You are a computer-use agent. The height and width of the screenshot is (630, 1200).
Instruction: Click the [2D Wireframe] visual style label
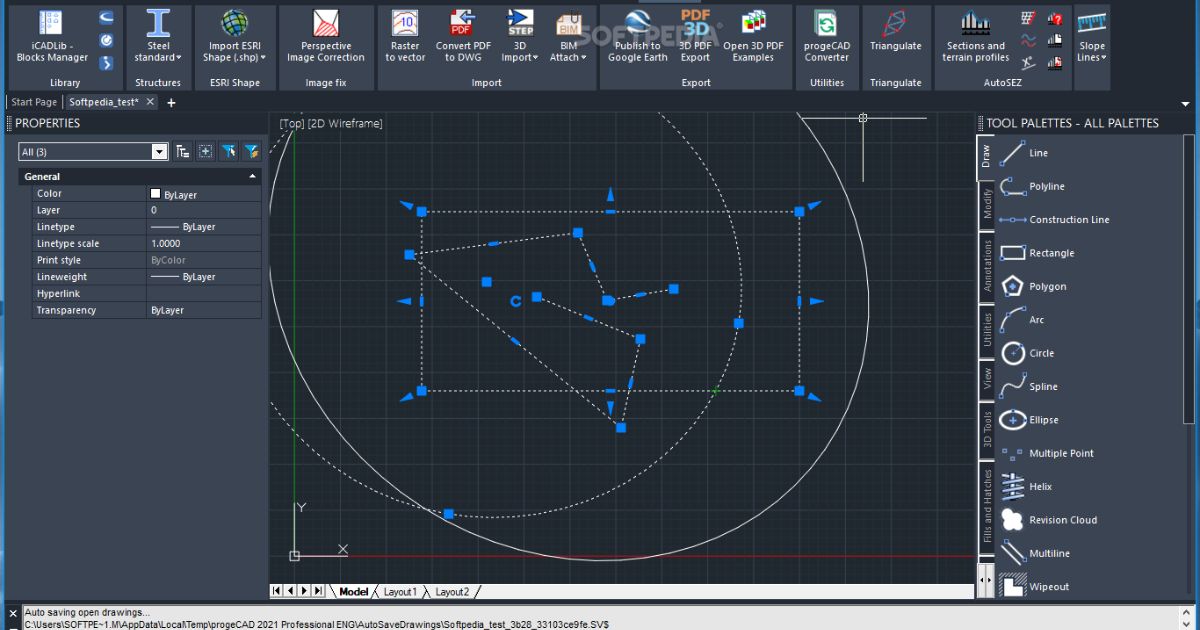(345, 123)
